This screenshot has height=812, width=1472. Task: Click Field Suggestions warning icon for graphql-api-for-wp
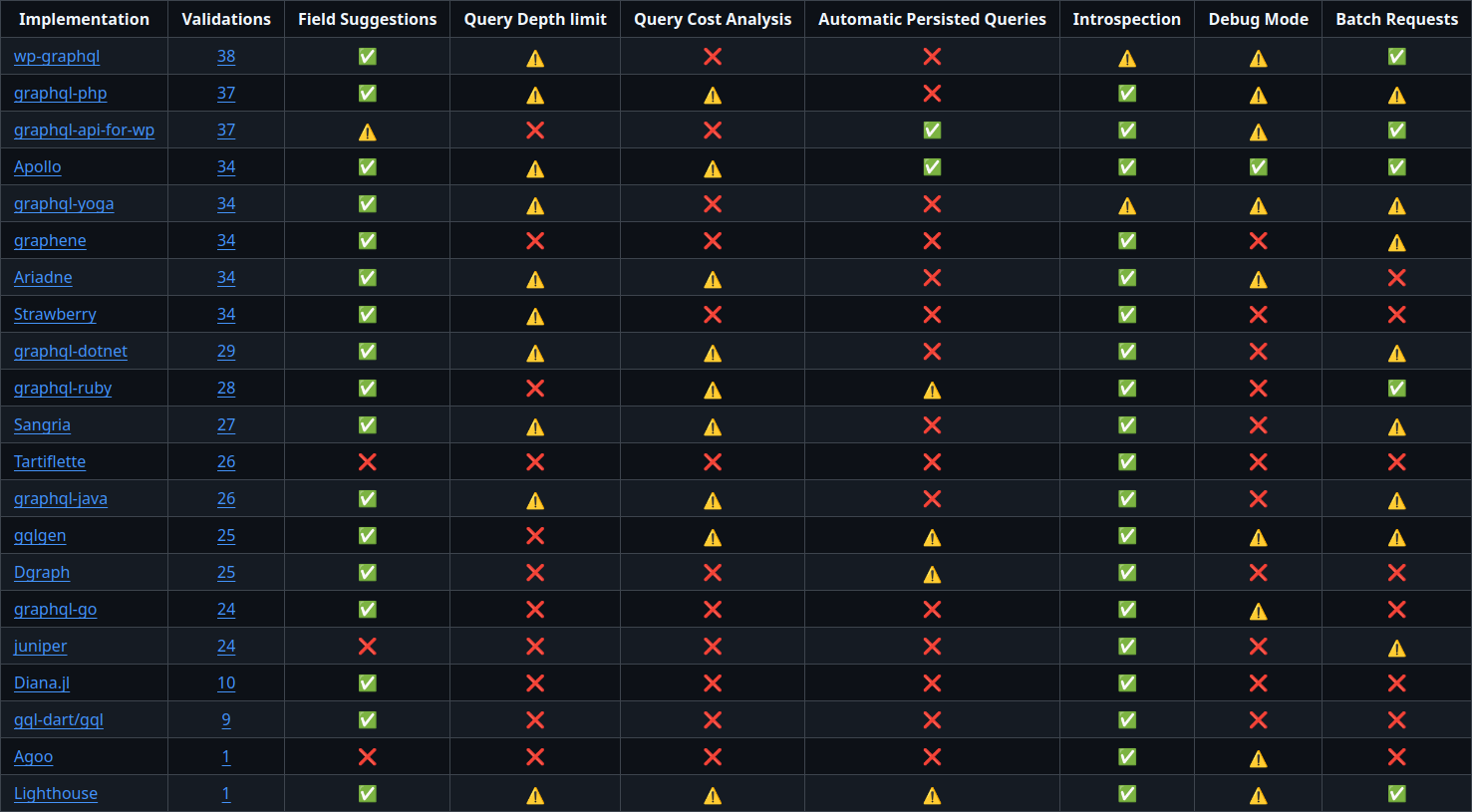click(x=368, y=132)
